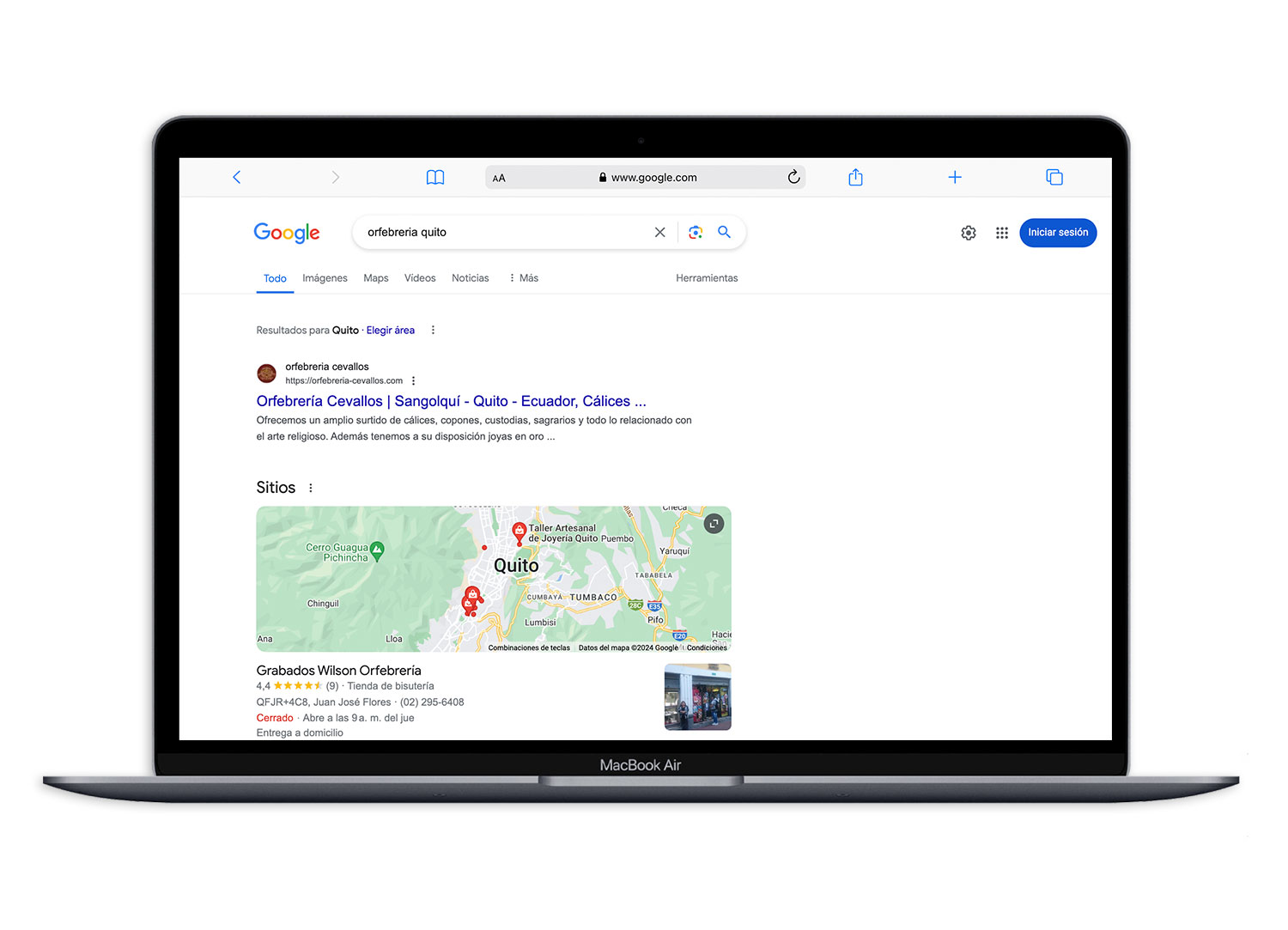
Task: Click the Grabados Wilson storefront photo thumbnail
Action: point(698,696)
